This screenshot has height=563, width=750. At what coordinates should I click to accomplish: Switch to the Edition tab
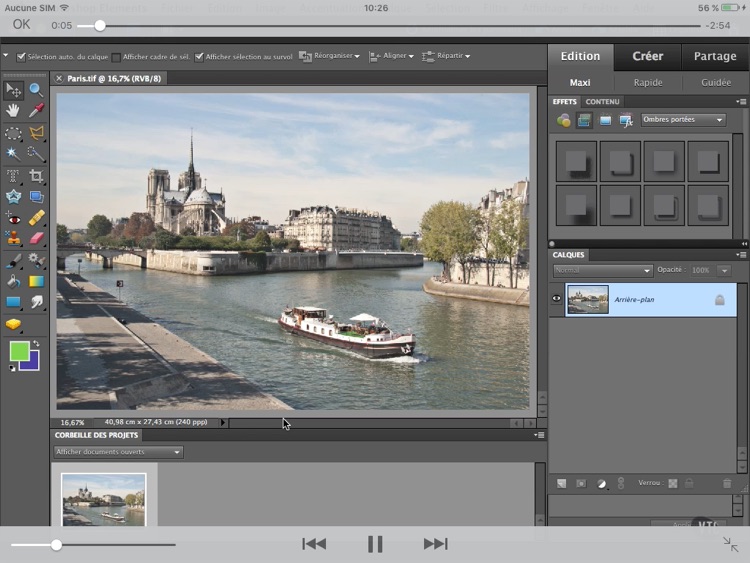(580, 56)
